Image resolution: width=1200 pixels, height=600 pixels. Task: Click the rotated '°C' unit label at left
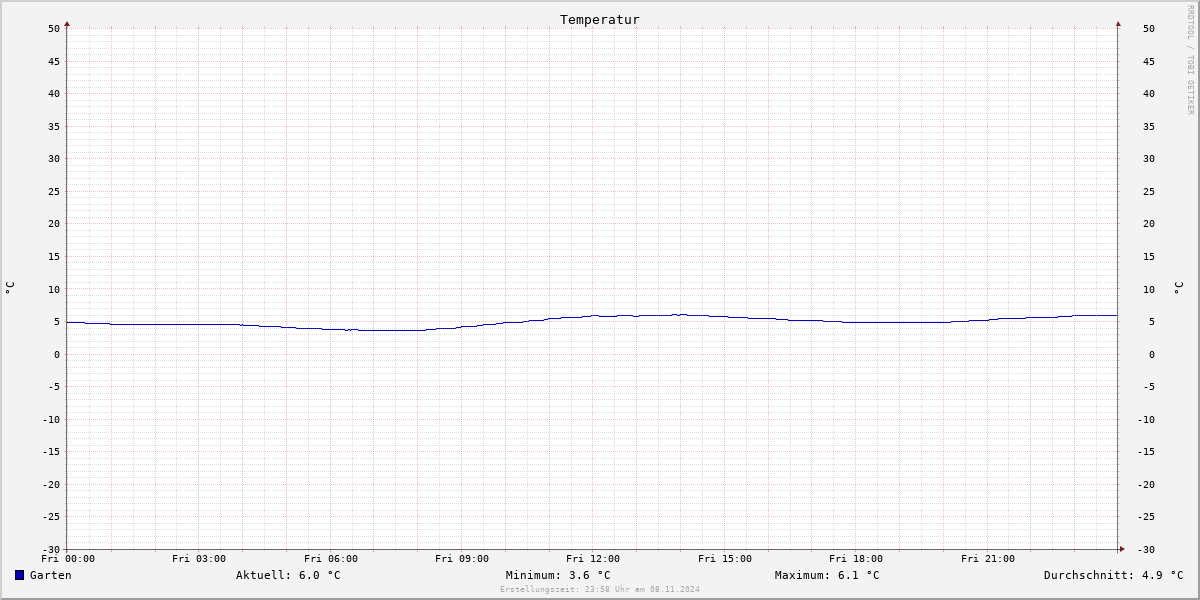10,287
